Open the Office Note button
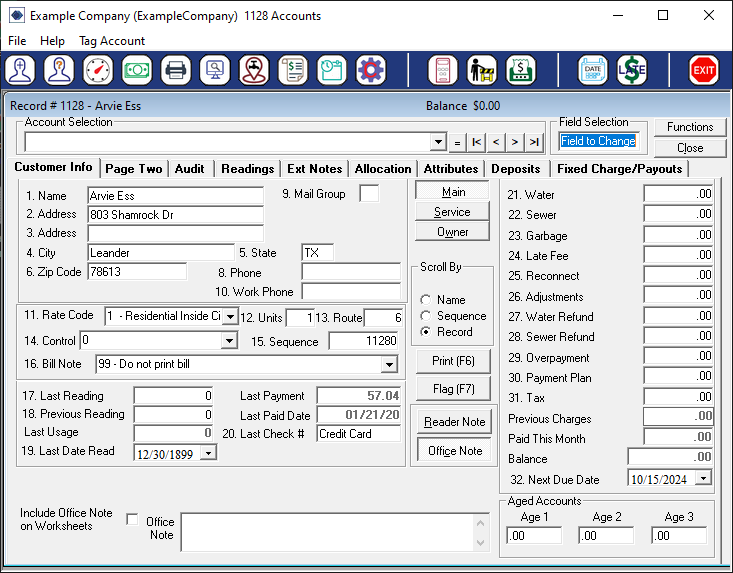The width and height of the screenshot is (733, 573). 454,451
